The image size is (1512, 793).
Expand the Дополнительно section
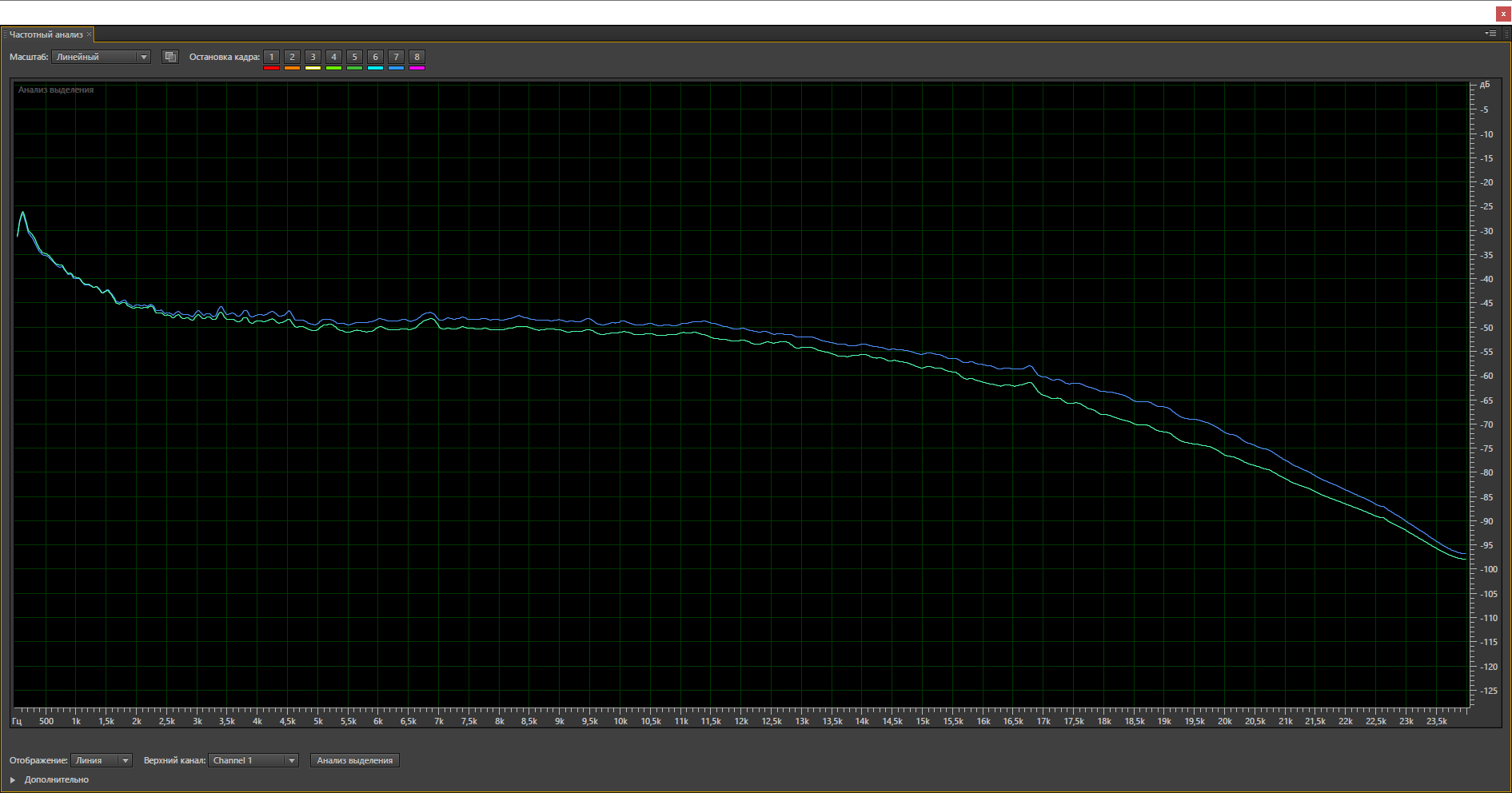click(x=13, y=779)
